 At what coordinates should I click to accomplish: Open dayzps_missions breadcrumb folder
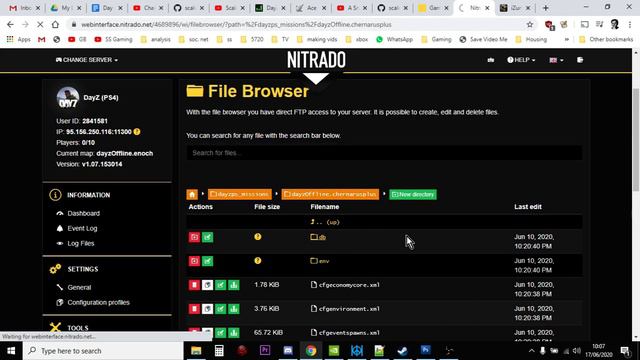[240, 194]
